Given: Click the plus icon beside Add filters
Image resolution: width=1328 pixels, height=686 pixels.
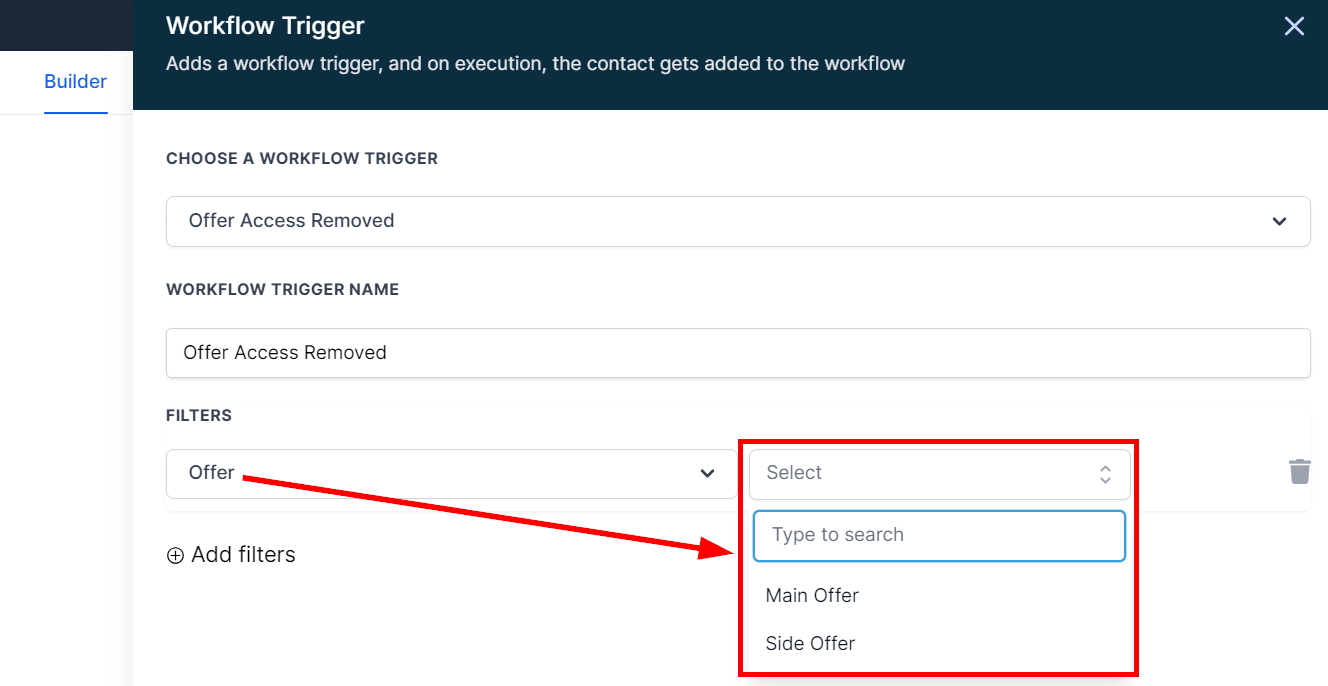Looking at the screenshot, I should [x=175, y=555].
